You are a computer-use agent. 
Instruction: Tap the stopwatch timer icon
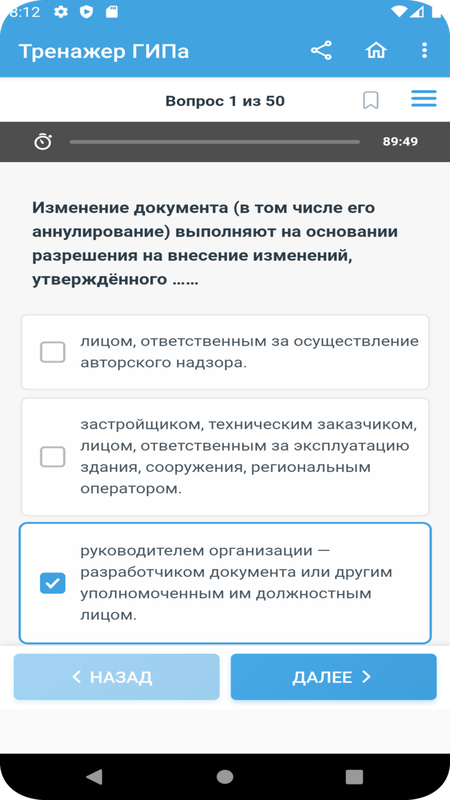point(43,141)
